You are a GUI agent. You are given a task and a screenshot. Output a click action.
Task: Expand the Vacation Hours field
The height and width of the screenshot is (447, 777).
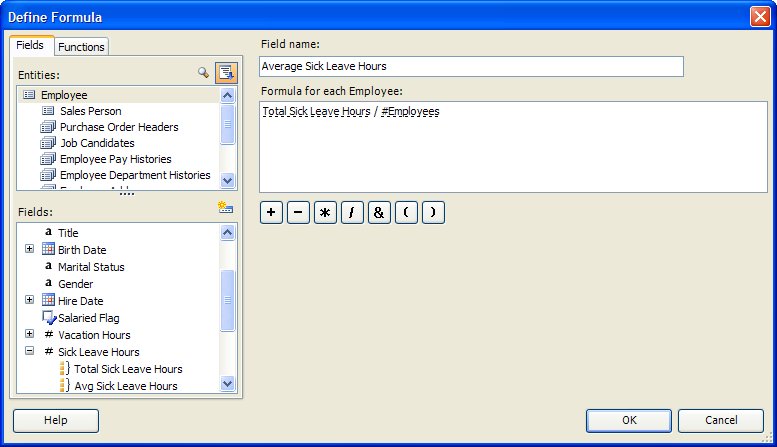tap(30, 334)
